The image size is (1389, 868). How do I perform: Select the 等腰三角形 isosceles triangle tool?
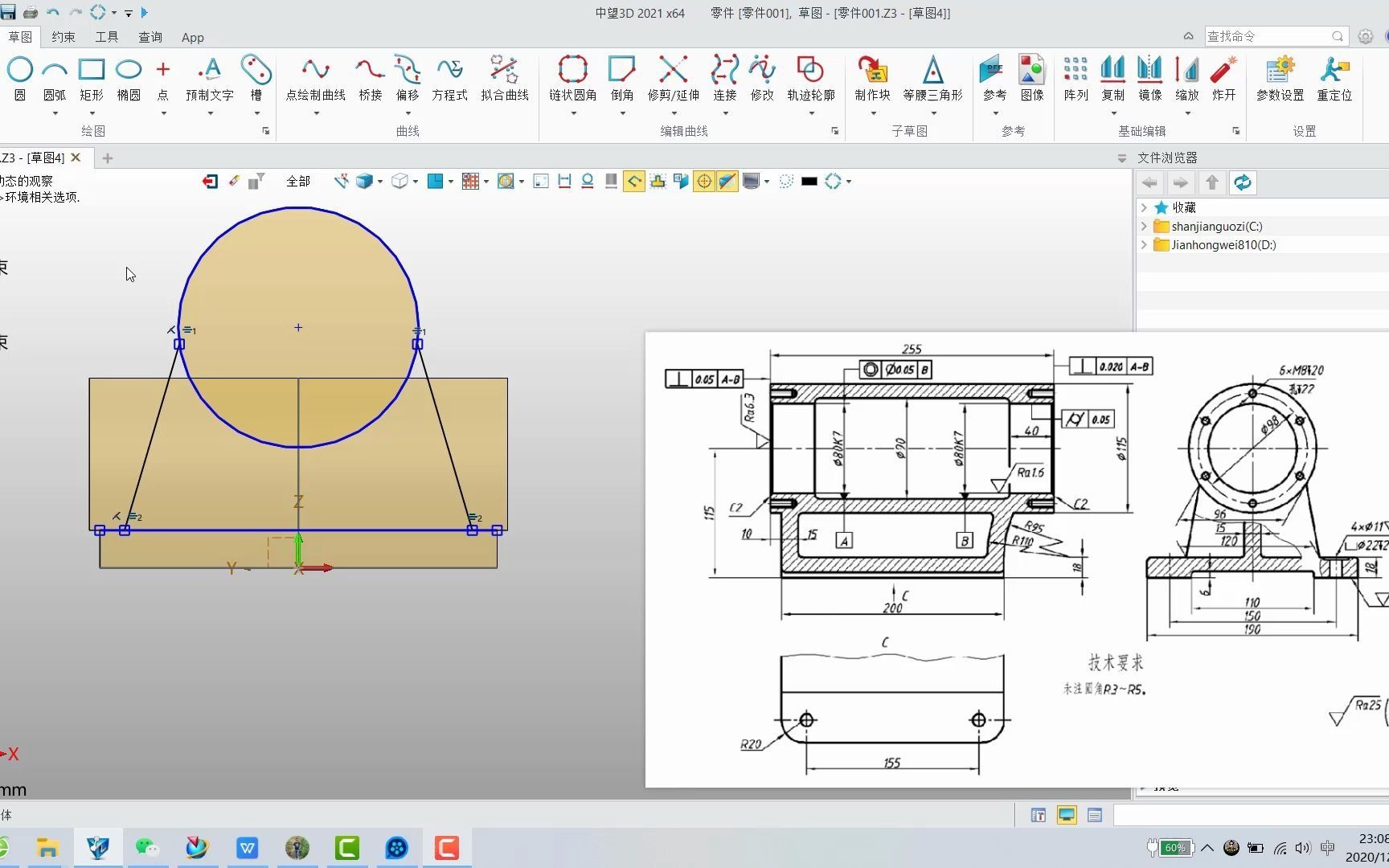pos(932,78)
